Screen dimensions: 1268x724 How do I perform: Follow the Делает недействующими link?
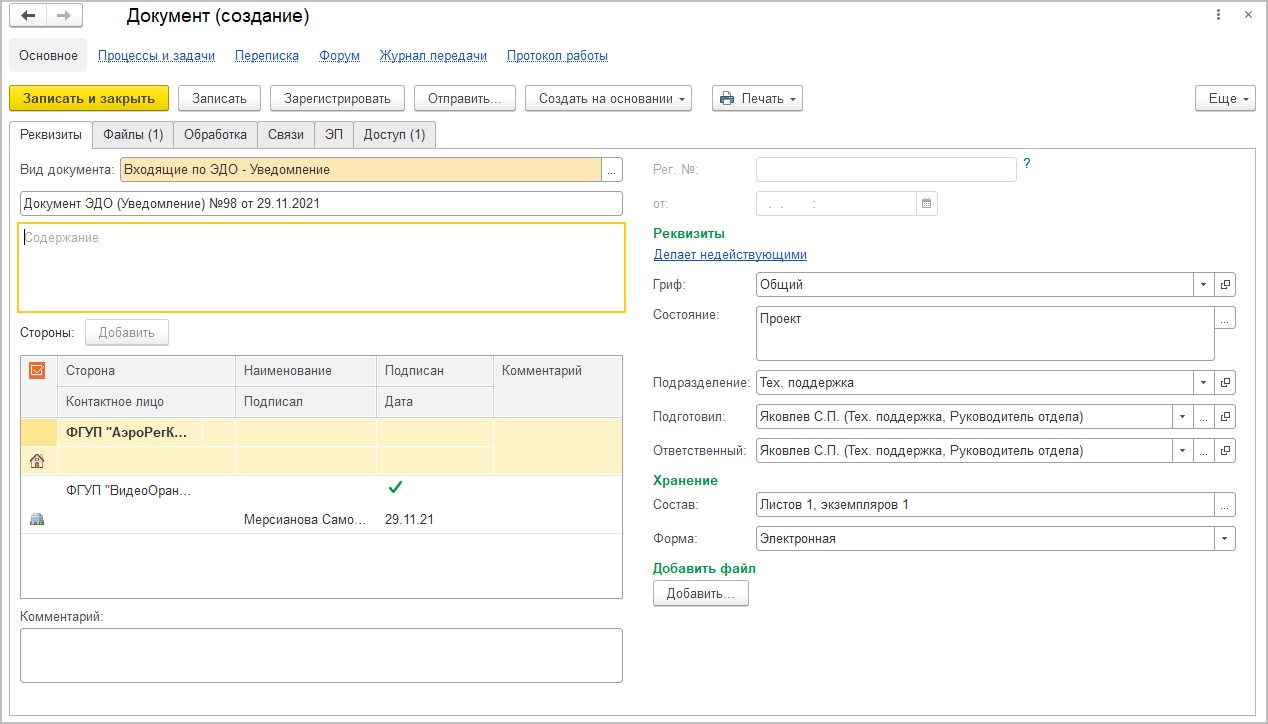tap(730, 255)
